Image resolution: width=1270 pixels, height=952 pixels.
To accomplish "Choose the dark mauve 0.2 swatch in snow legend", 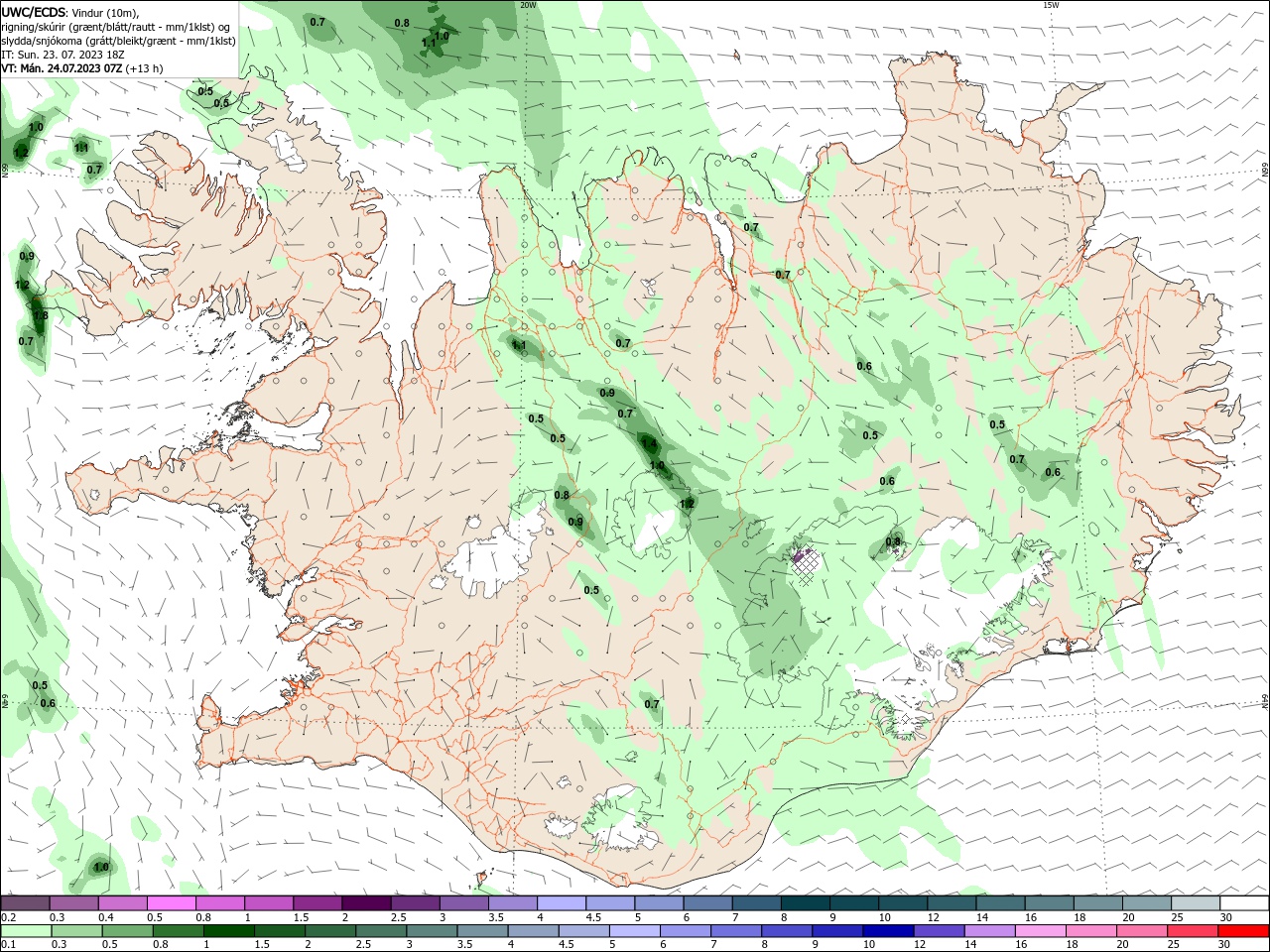I will coord(25,903).
